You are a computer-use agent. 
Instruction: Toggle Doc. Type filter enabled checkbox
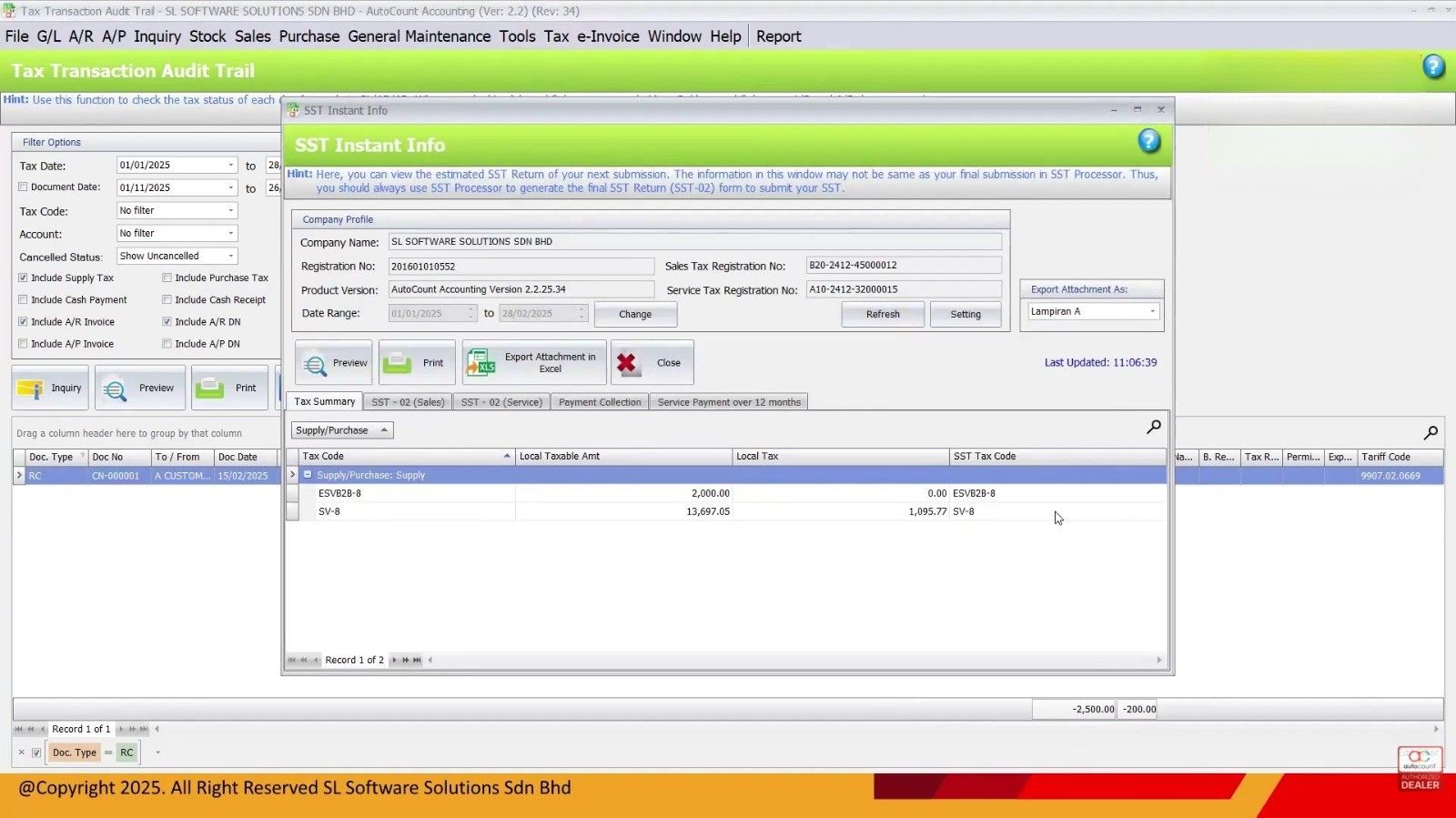coord(36,752)
